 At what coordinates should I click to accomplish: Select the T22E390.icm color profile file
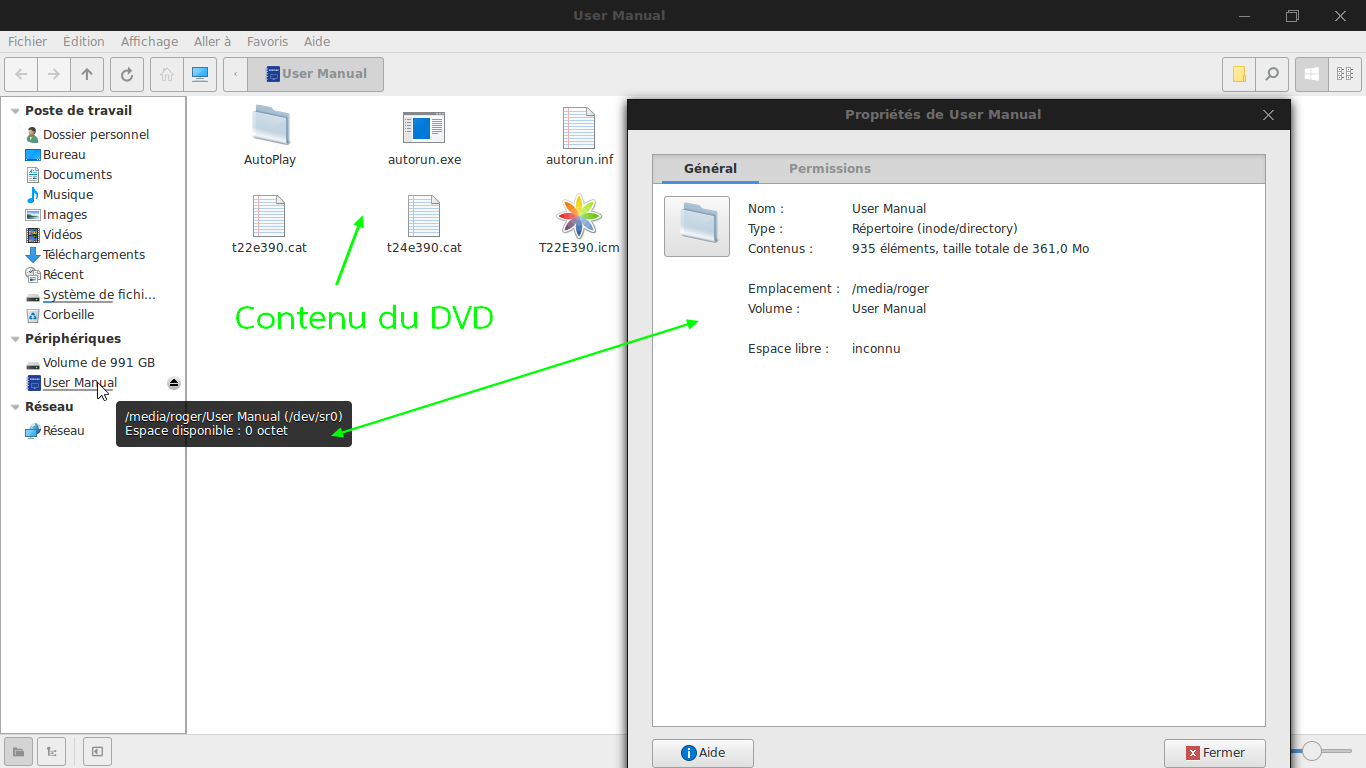(579, 225)
